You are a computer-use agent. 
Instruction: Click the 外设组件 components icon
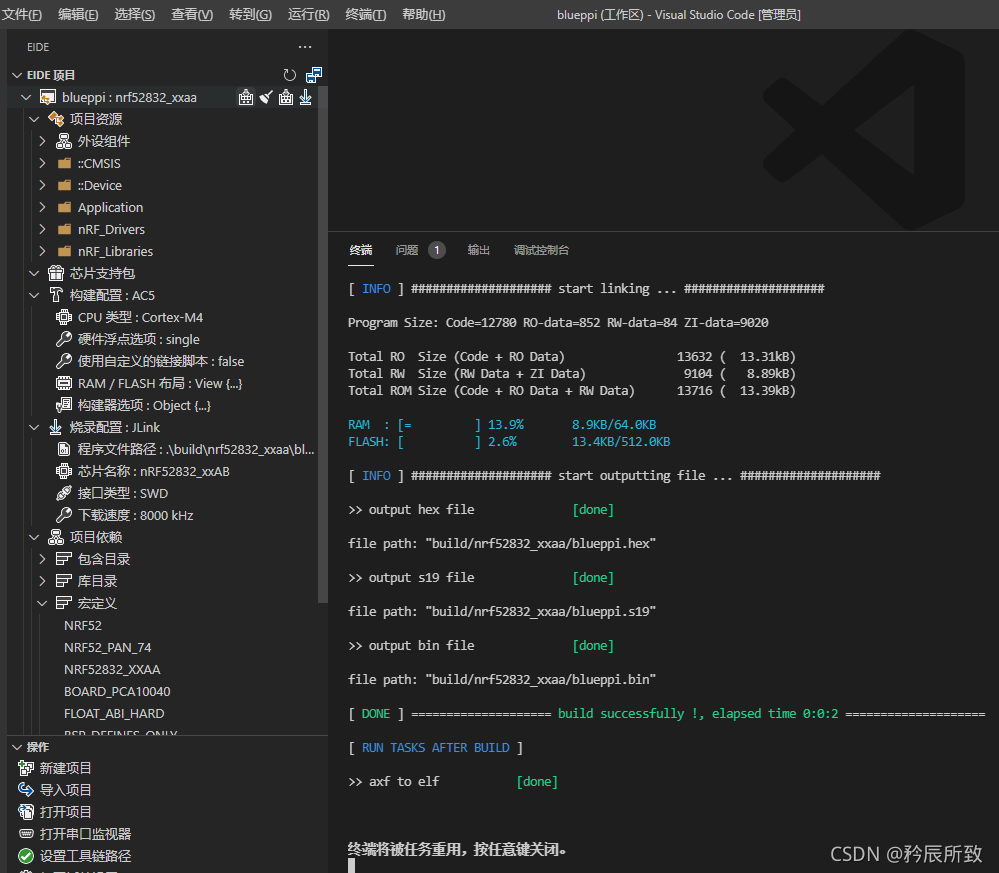(64, 141)
